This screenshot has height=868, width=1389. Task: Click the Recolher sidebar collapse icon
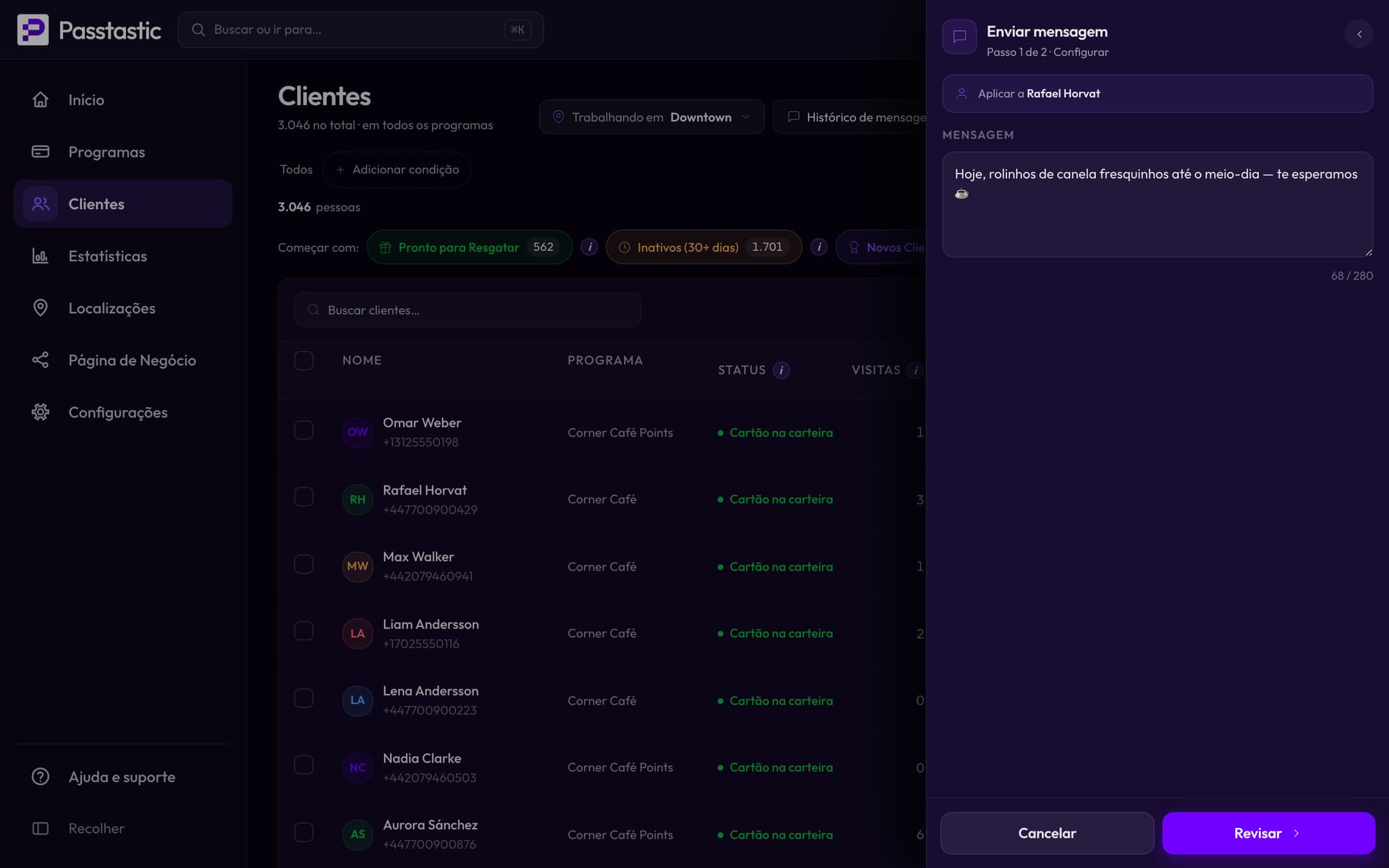click(41, 828)
